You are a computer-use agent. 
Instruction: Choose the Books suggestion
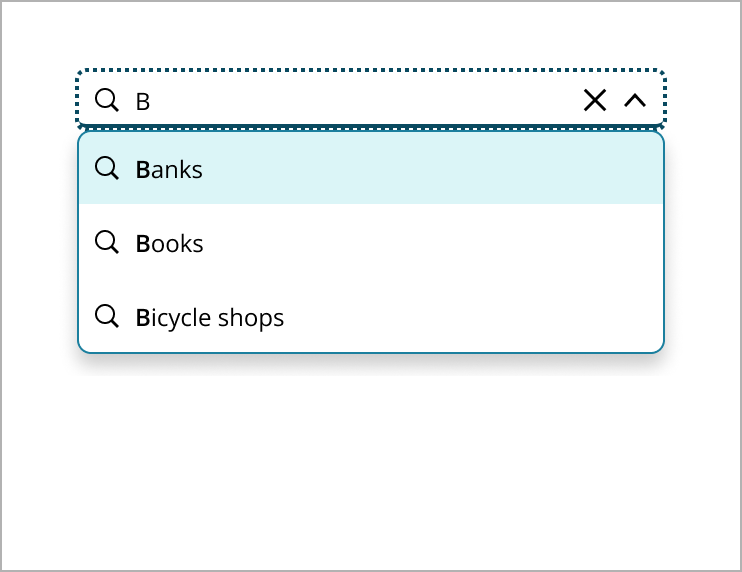click(x=170, y=244)
